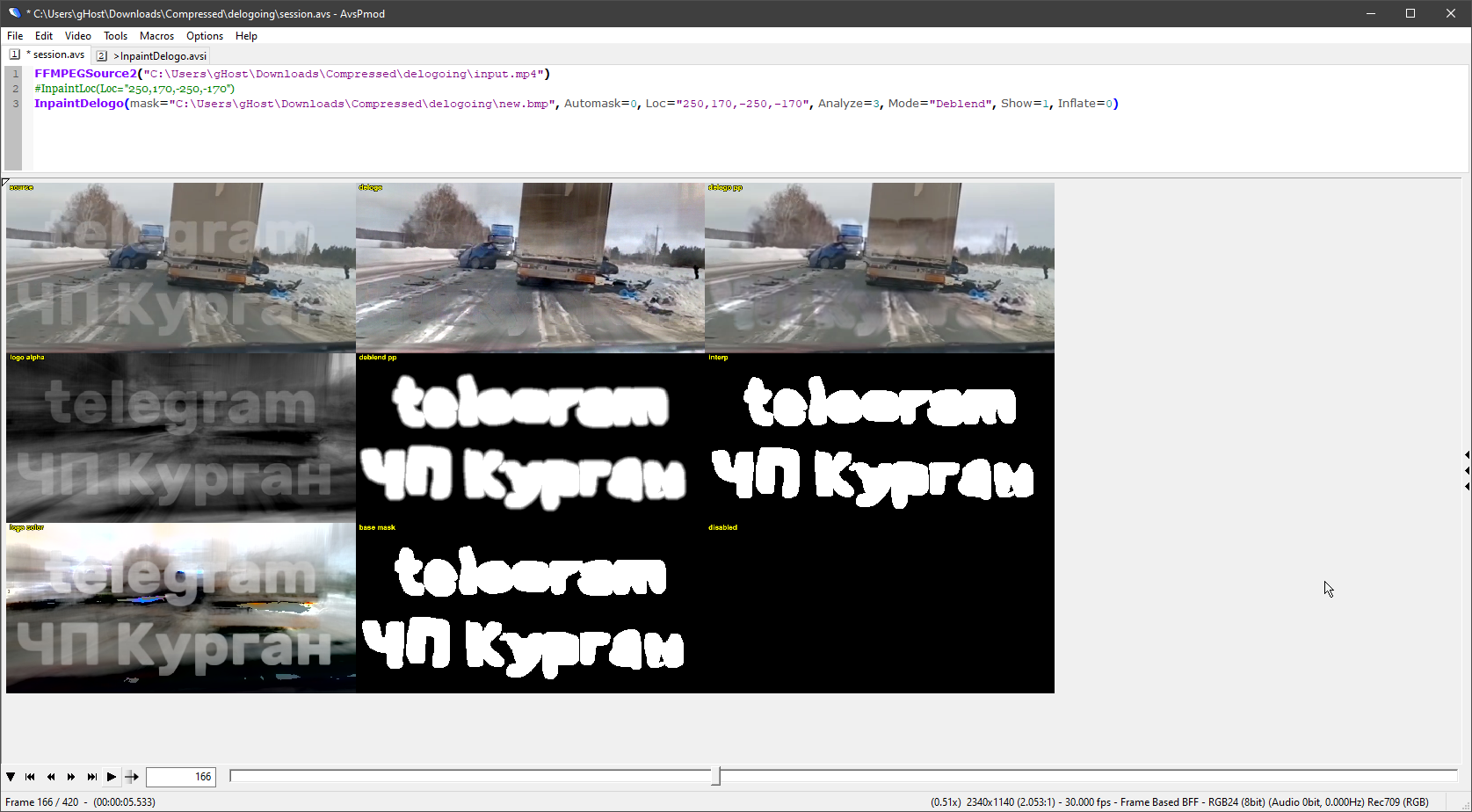Image resolution: width=1472 pixels, height=812 pixels.
Task: Open the Tools menu
Action: (x=115, y=36)
